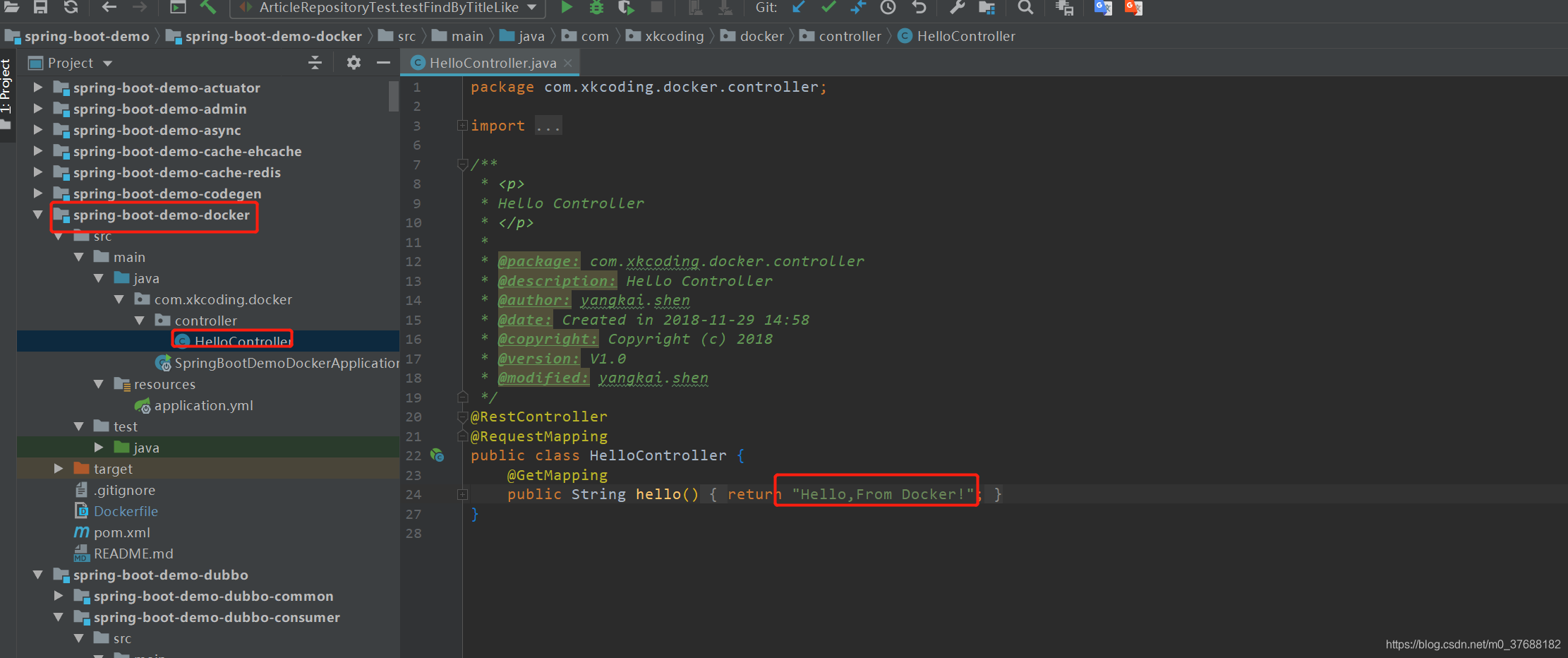Click the Spring bean gutter icon on line 22
The image size is (1568, 658).
[438, 455]
